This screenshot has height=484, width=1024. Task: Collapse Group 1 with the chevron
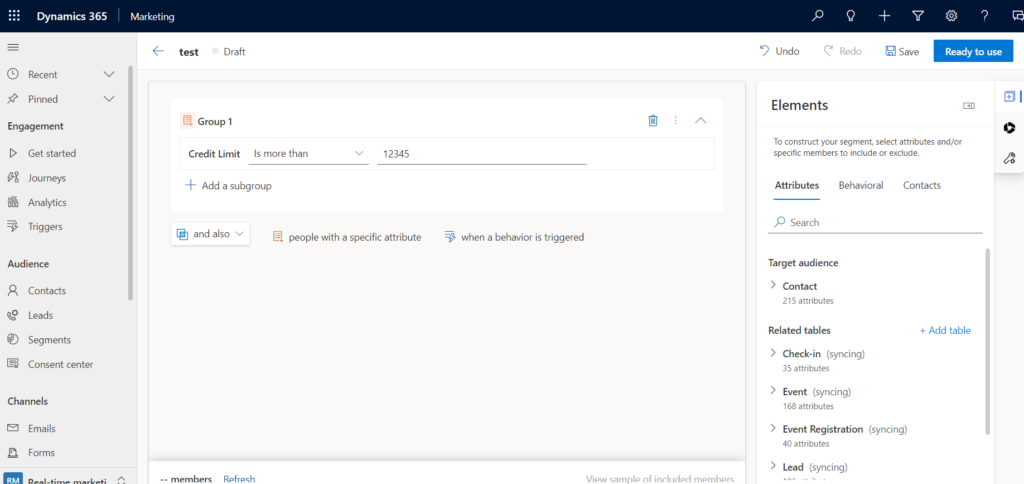pos(701,120)
